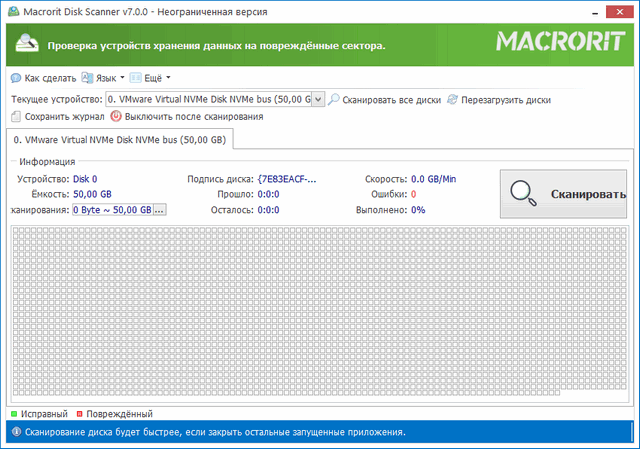The height and width of the screenshot is (449, 640).
Task: Click the app icon in title bar
Action: click(14, 11)
